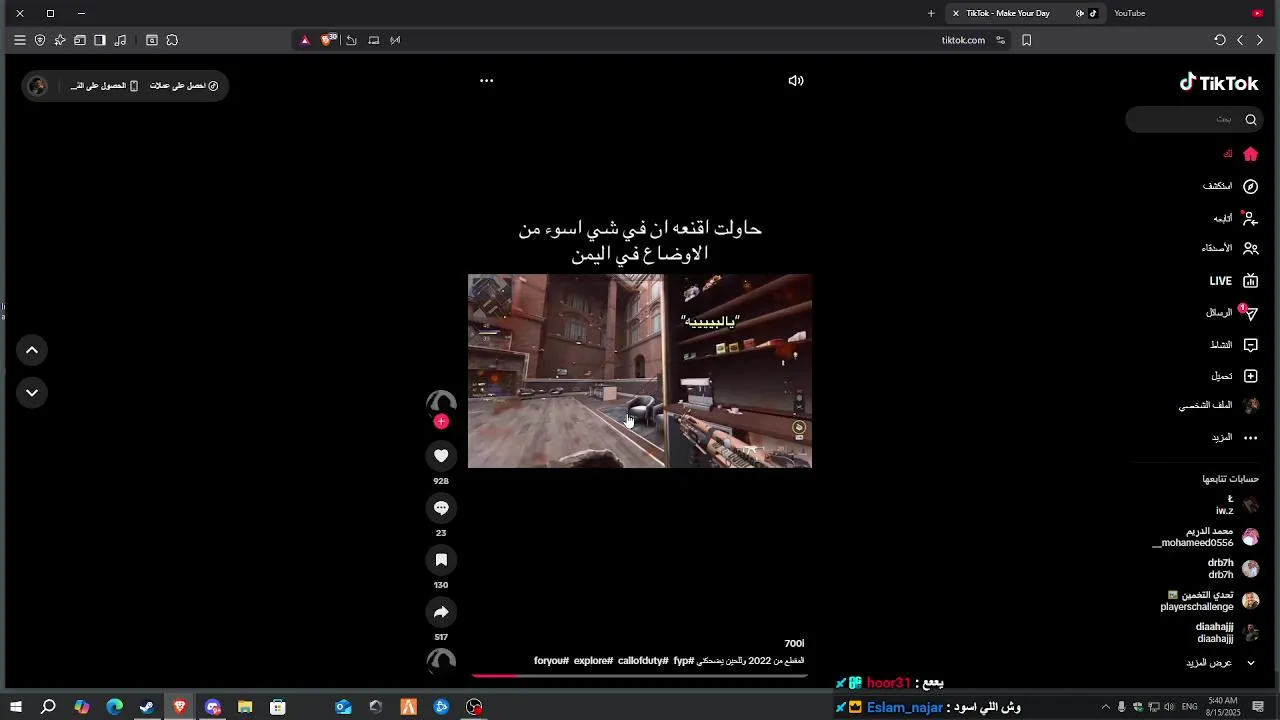The image size is (1280, 720).
Task: Follow creator with red plus badge
Action: [441, 422]
